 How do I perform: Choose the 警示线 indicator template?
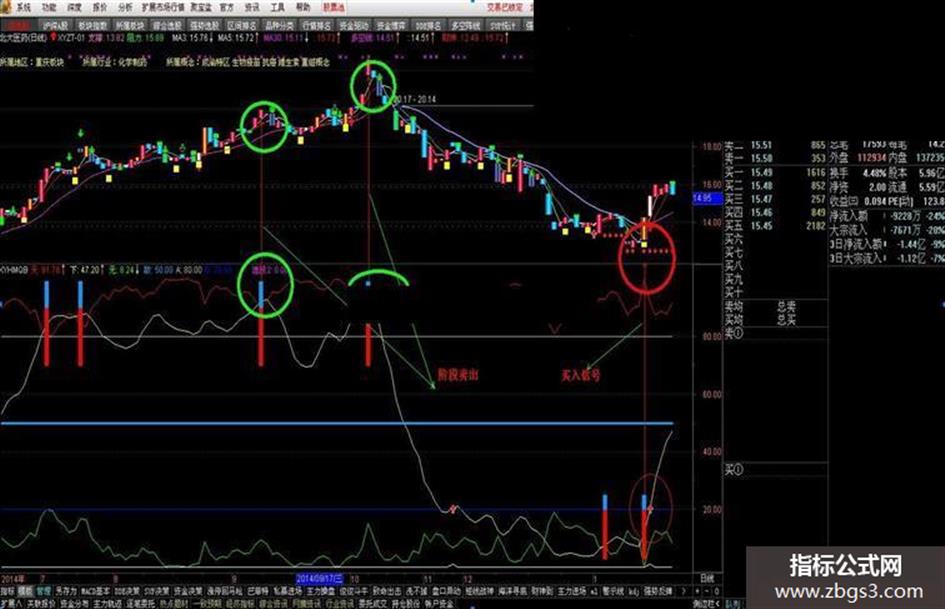point(614,591)
